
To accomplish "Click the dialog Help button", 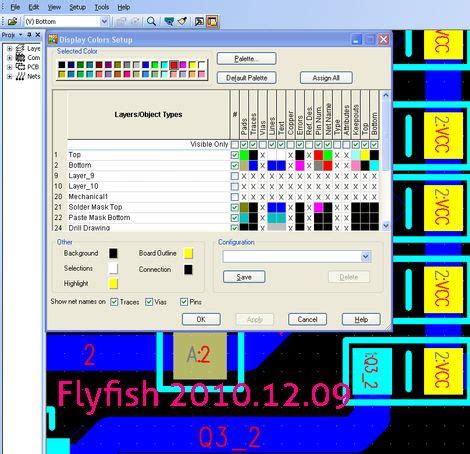I will pyautogui.click(x=361, y=319).
